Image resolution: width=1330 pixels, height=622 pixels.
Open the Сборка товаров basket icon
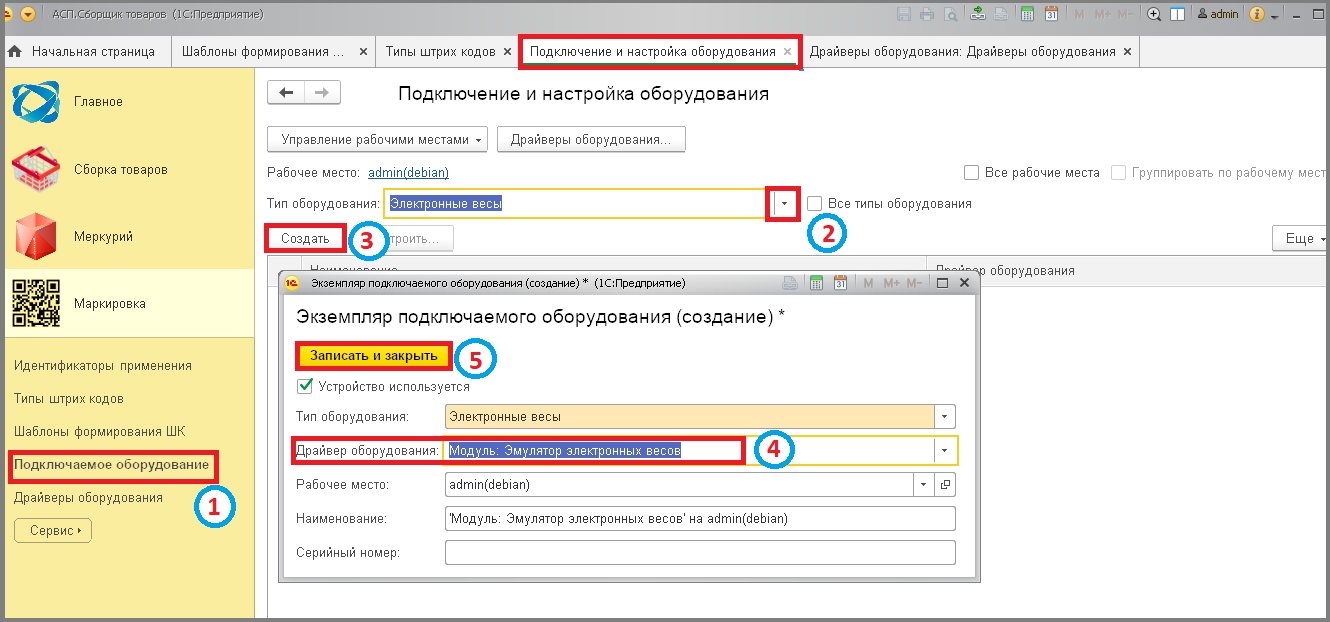point(35,169)
